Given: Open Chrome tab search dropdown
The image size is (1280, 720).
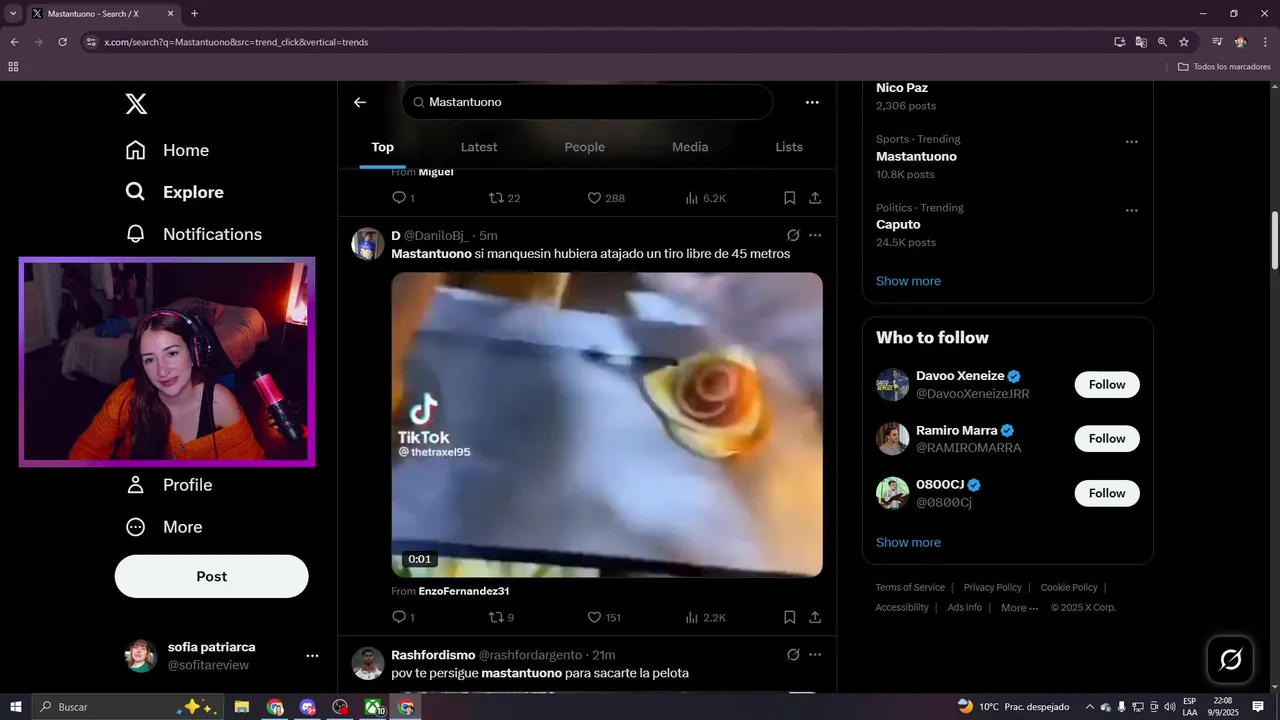Looking at the screenshot, I should (13, 14).
